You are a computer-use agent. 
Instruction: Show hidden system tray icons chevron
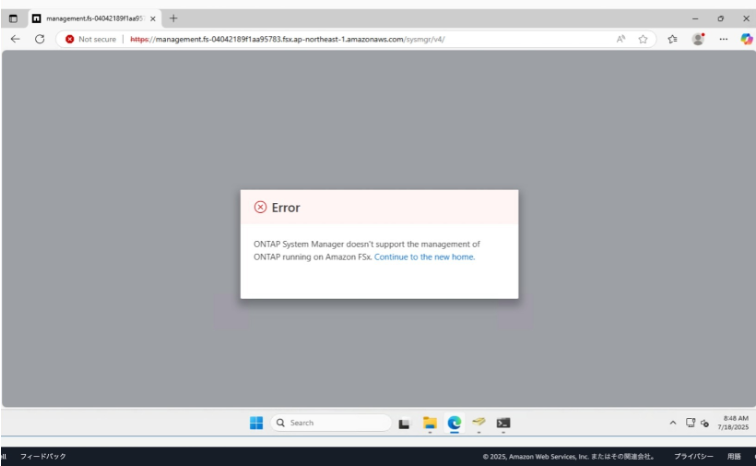(673, 423)
